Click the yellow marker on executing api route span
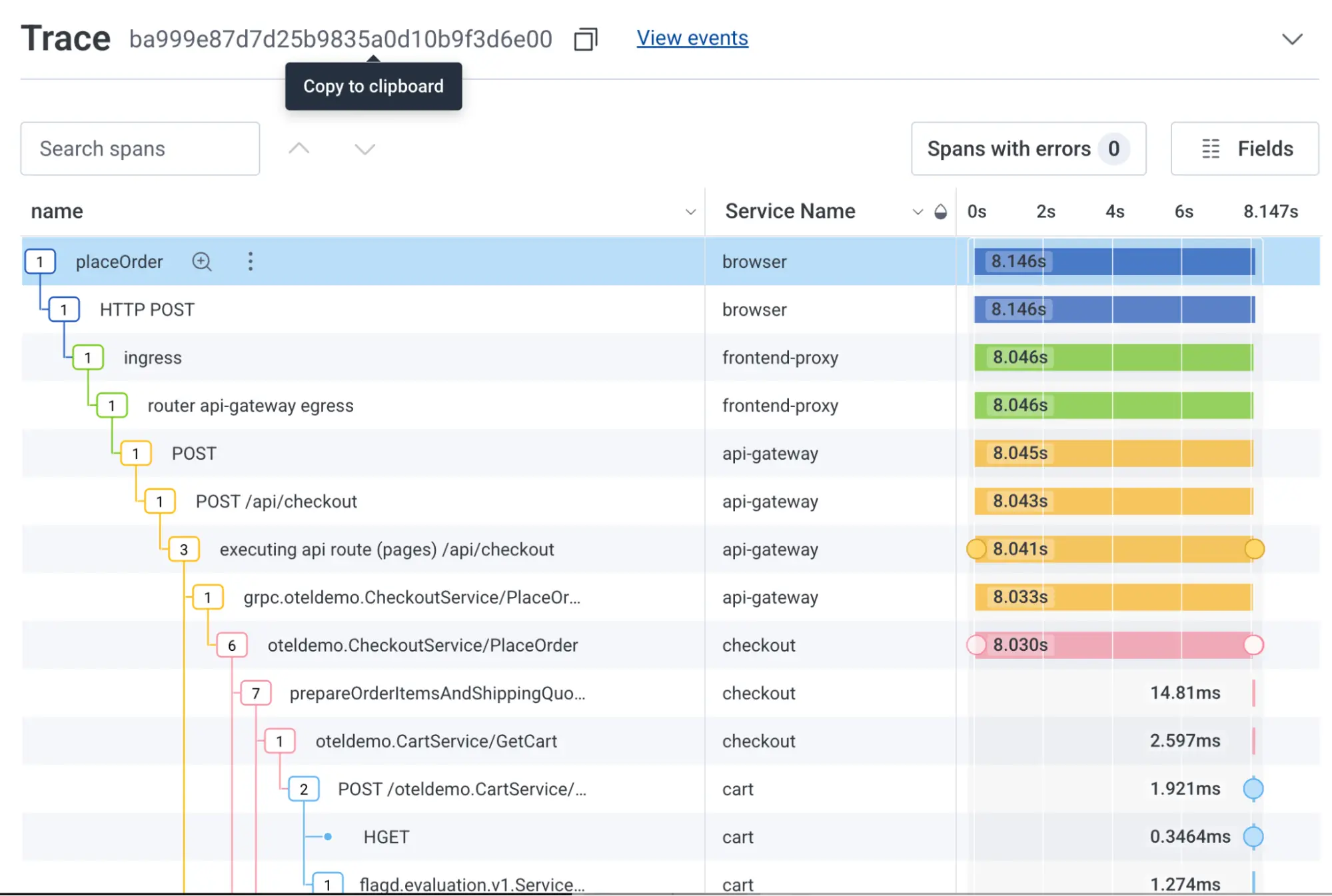This screenshot has width=1332, height=896. 977,549
